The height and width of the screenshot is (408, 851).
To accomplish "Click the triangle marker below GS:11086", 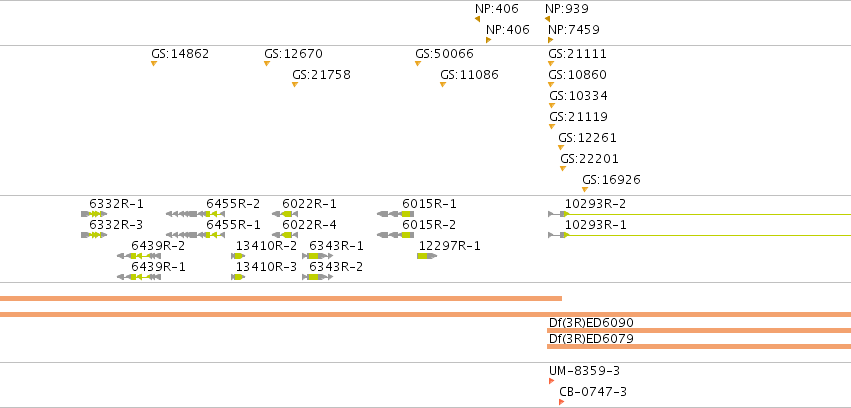I will click(x=443, y=85).
